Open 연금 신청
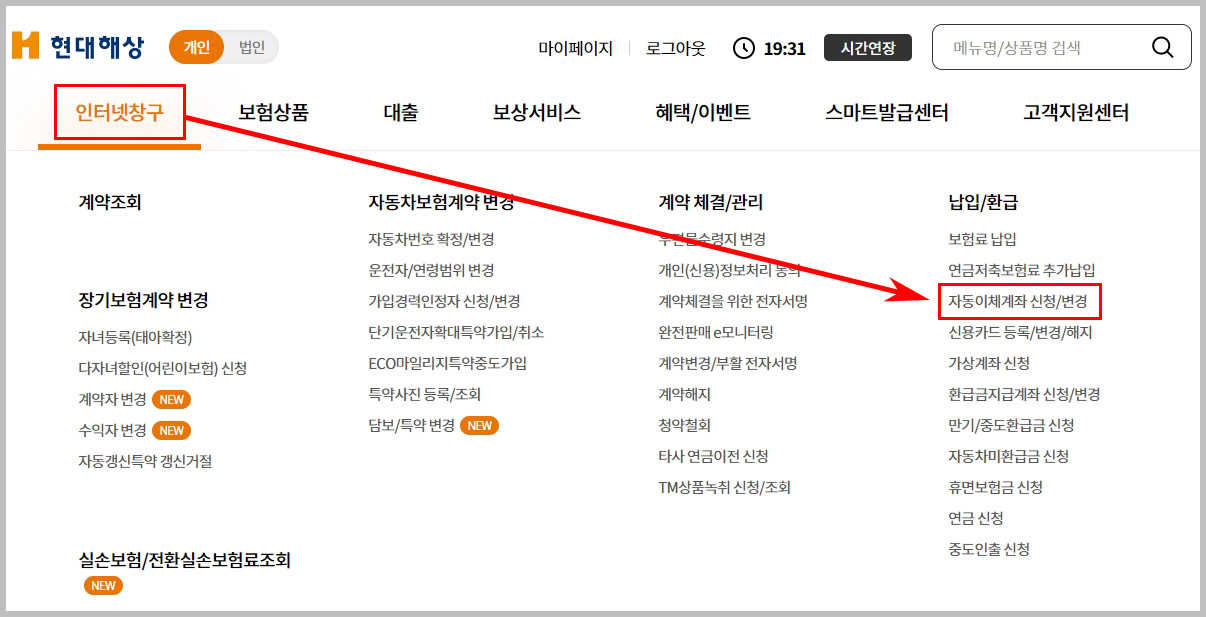This screenshot has height=617, width=1206. [975, 518]
